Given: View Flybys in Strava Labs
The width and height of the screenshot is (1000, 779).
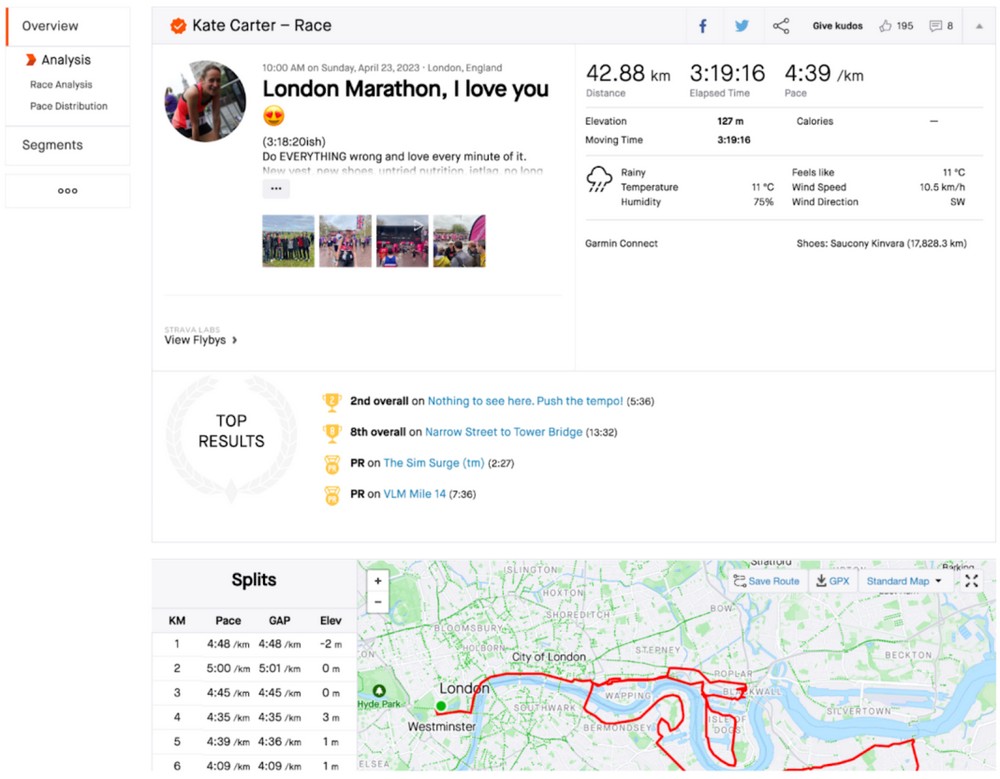Looking at the screenshot, I should pyautogui.click(x=201, y=340).
